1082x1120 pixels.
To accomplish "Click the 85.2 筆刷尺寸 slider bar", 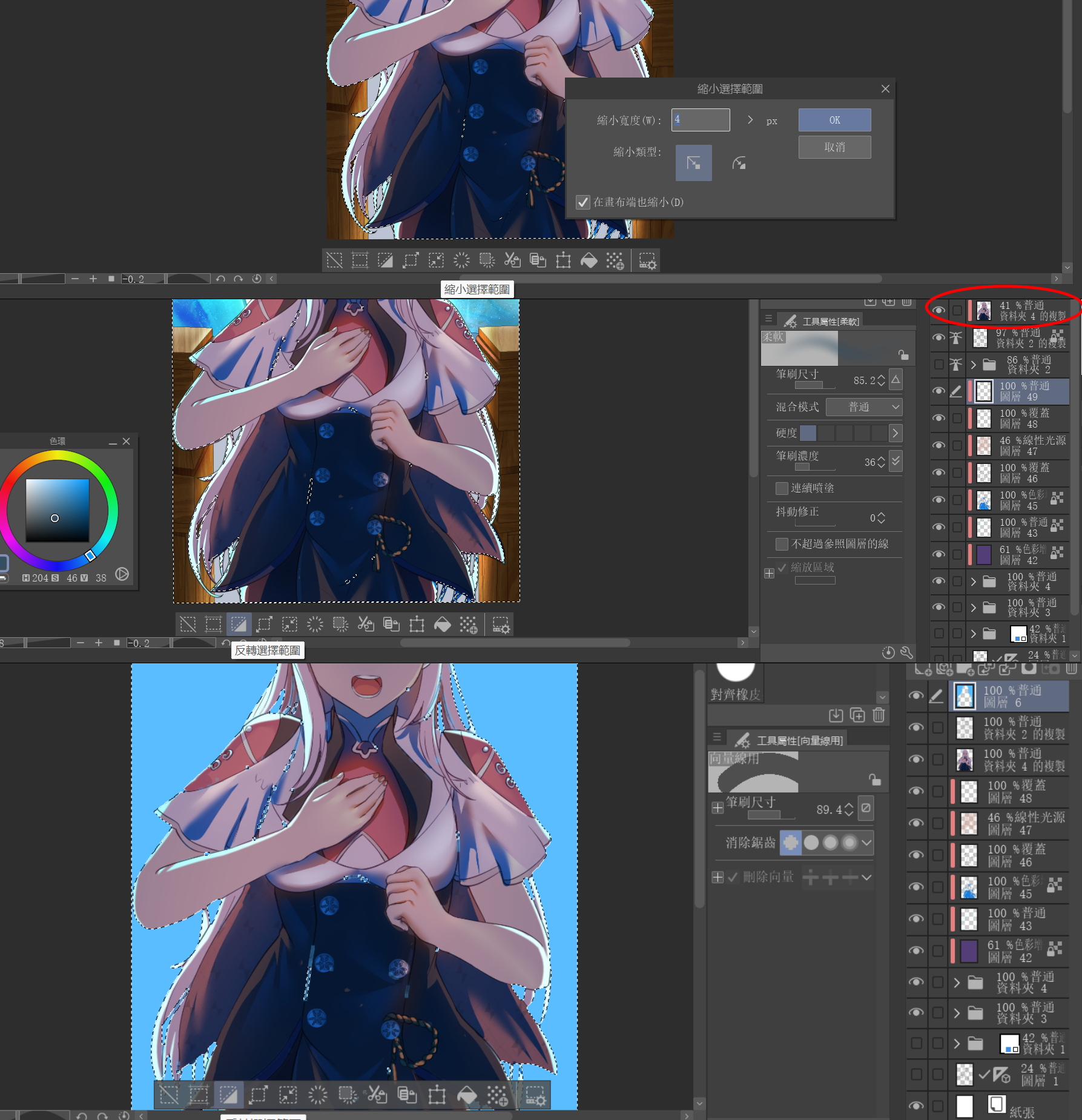I will point(815,385).
